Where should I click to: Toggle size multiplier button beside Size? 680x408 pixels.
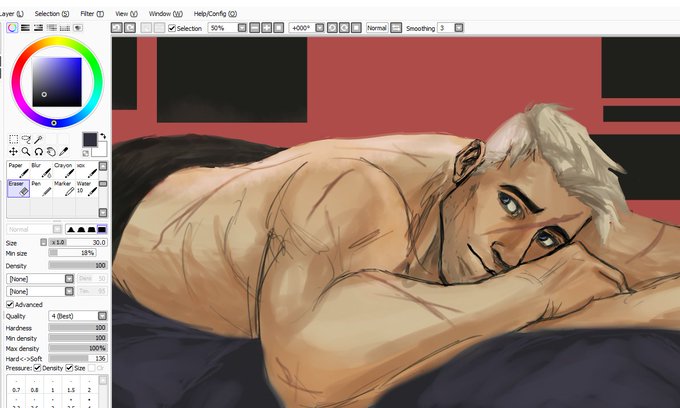point(43,242)
